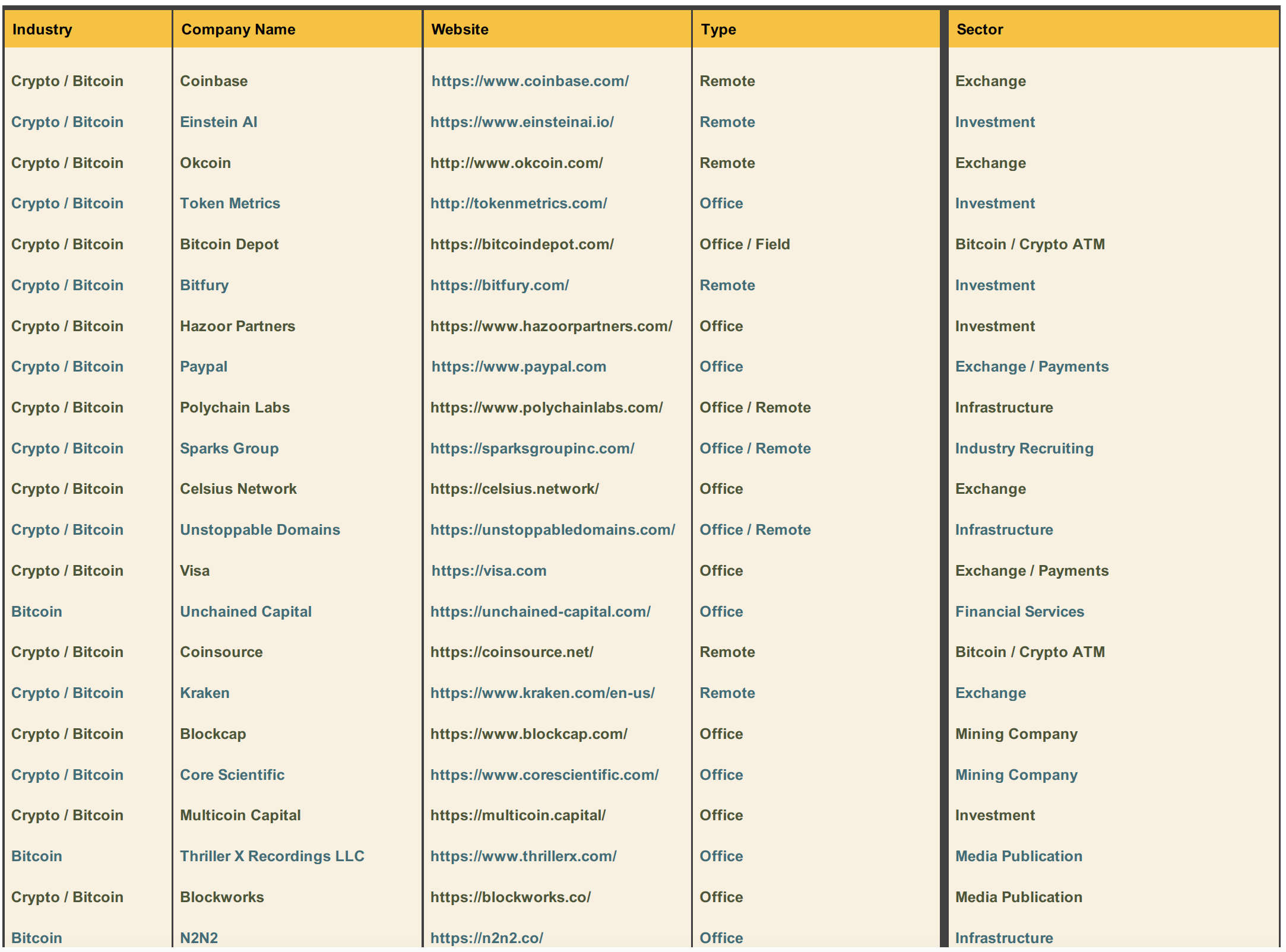Viewport: 1286px width, 952px height.
Task: Open the https://celsius.network/ link
Action: (514, 488)
